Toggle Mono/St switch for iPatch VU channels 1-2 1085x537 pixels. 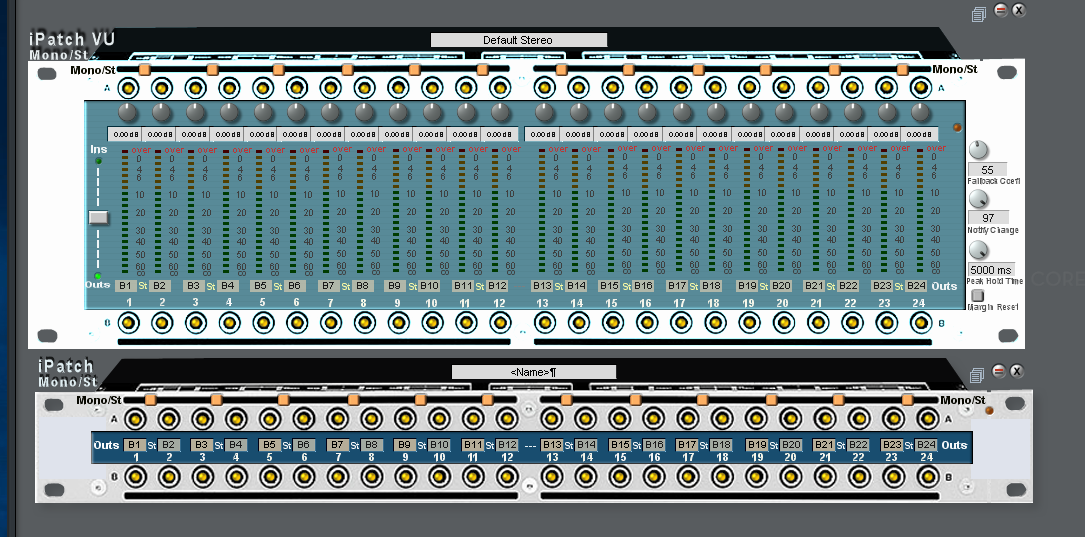[x=145, y=70]
